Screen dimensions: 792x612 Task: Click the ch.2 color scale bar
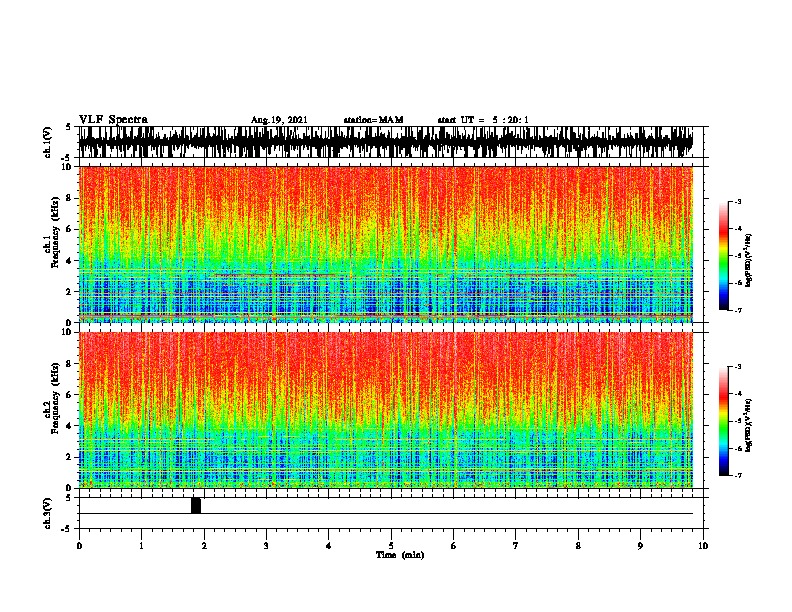[723, 421]
